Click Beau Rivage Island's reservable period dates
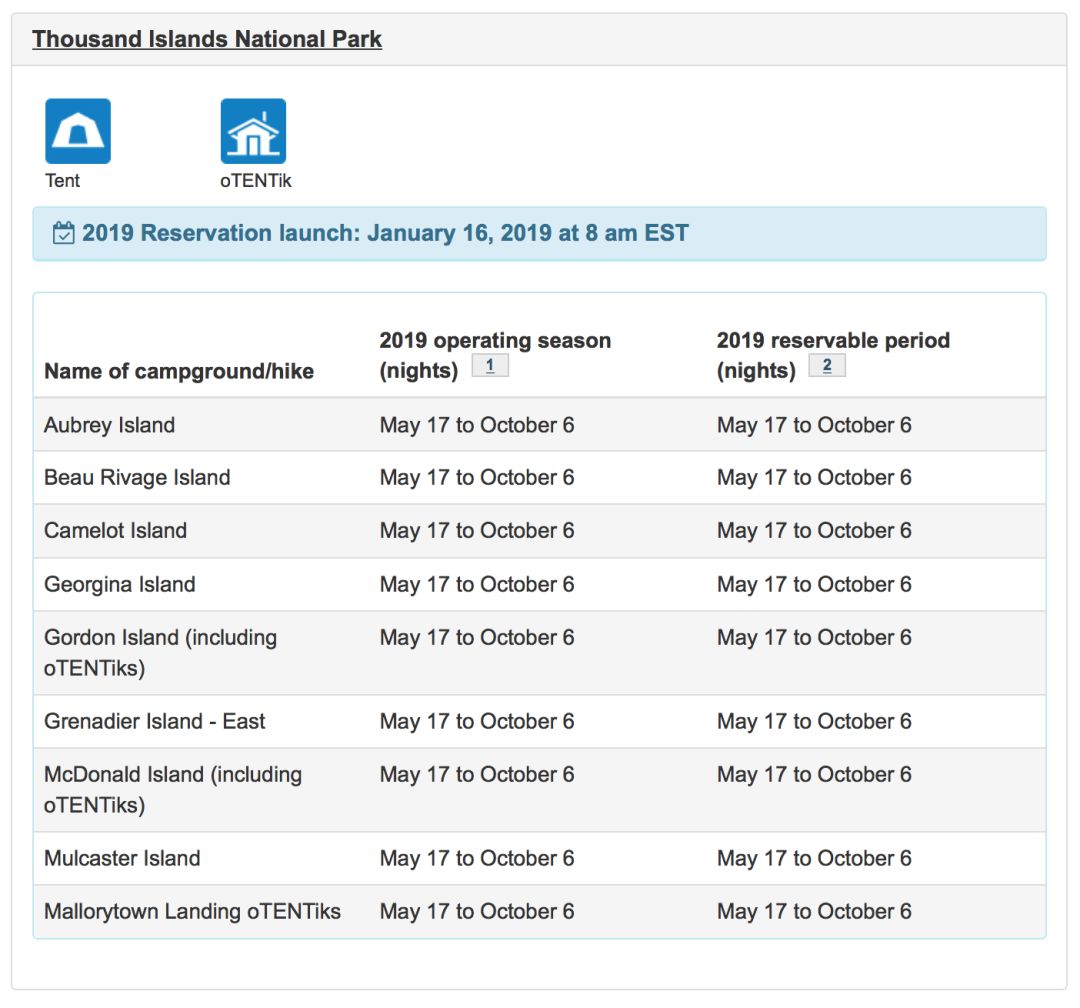The height and width of the screenshot is (1008, 1080). click(x=814, y=477)
